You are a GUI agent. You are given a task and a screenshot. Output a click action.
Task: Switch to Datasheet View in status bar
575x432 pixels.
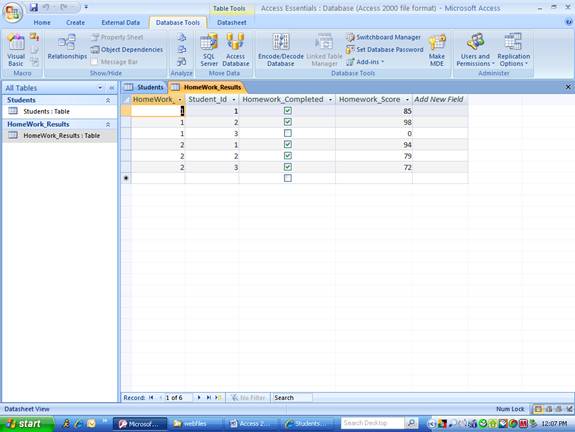[538, 409]
